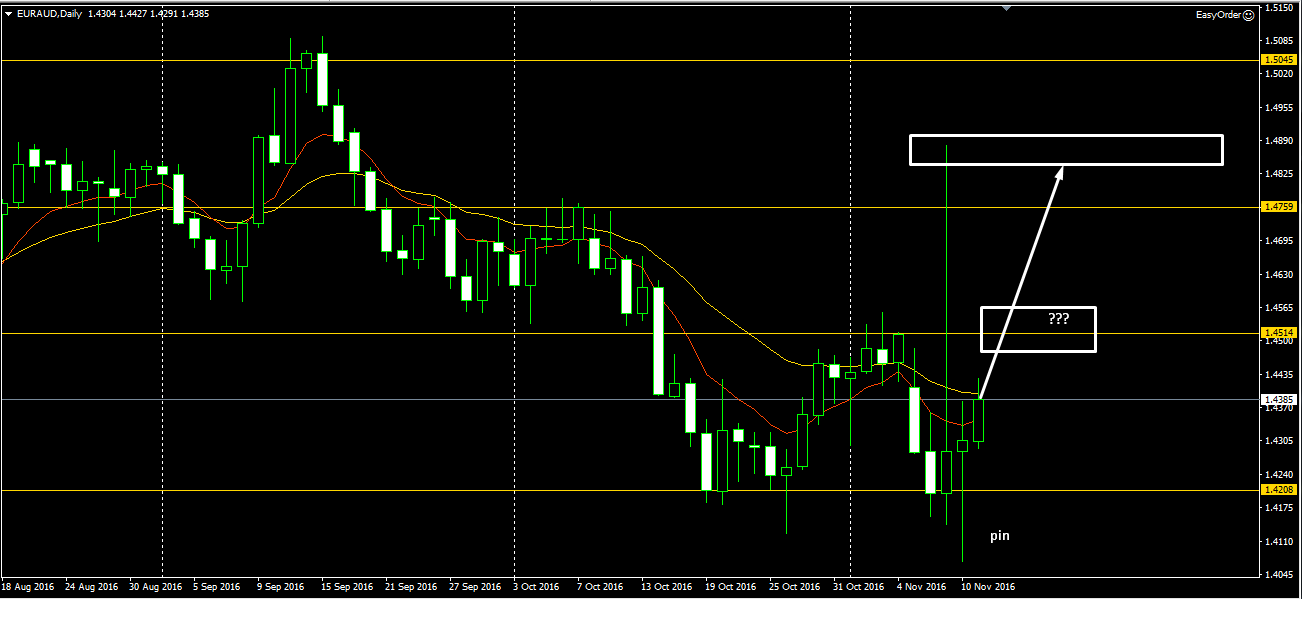This screenshot has width=1302, height=627.
Task: Click the 1.5085 price scale value
Action: click(x=1280, y=41)
